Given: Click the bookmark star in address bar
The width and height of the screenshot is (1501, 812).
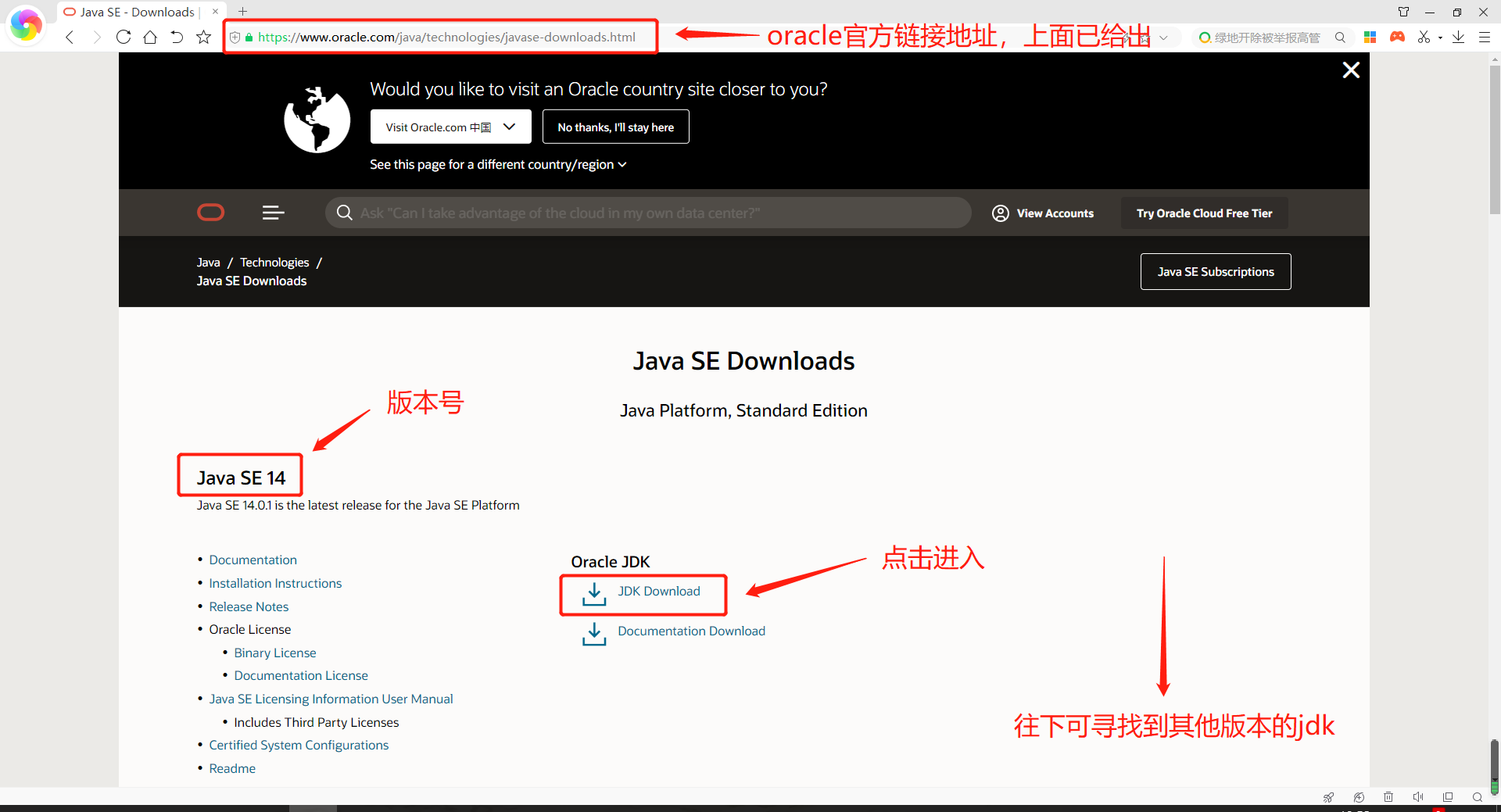Looking at the screenshot, I should pos(203,37).
